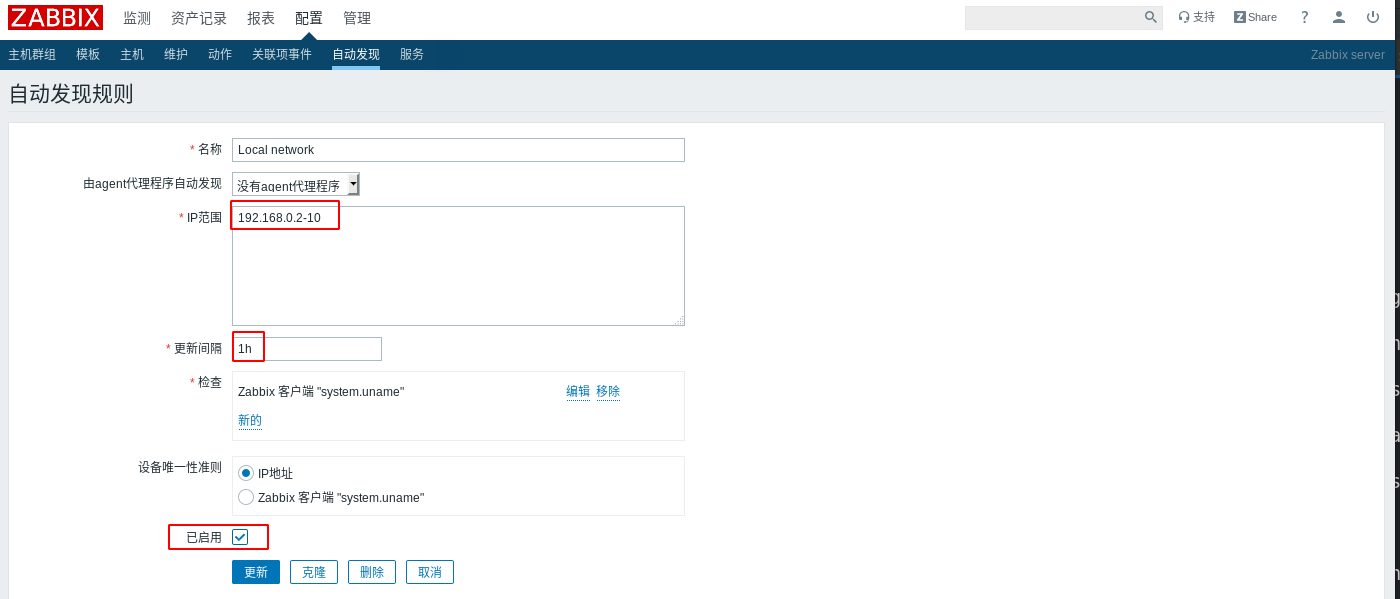The width and height of the screenshot is (1400, 599).
Task: Switch to the 服务 tab
Action: pos(412,55)
